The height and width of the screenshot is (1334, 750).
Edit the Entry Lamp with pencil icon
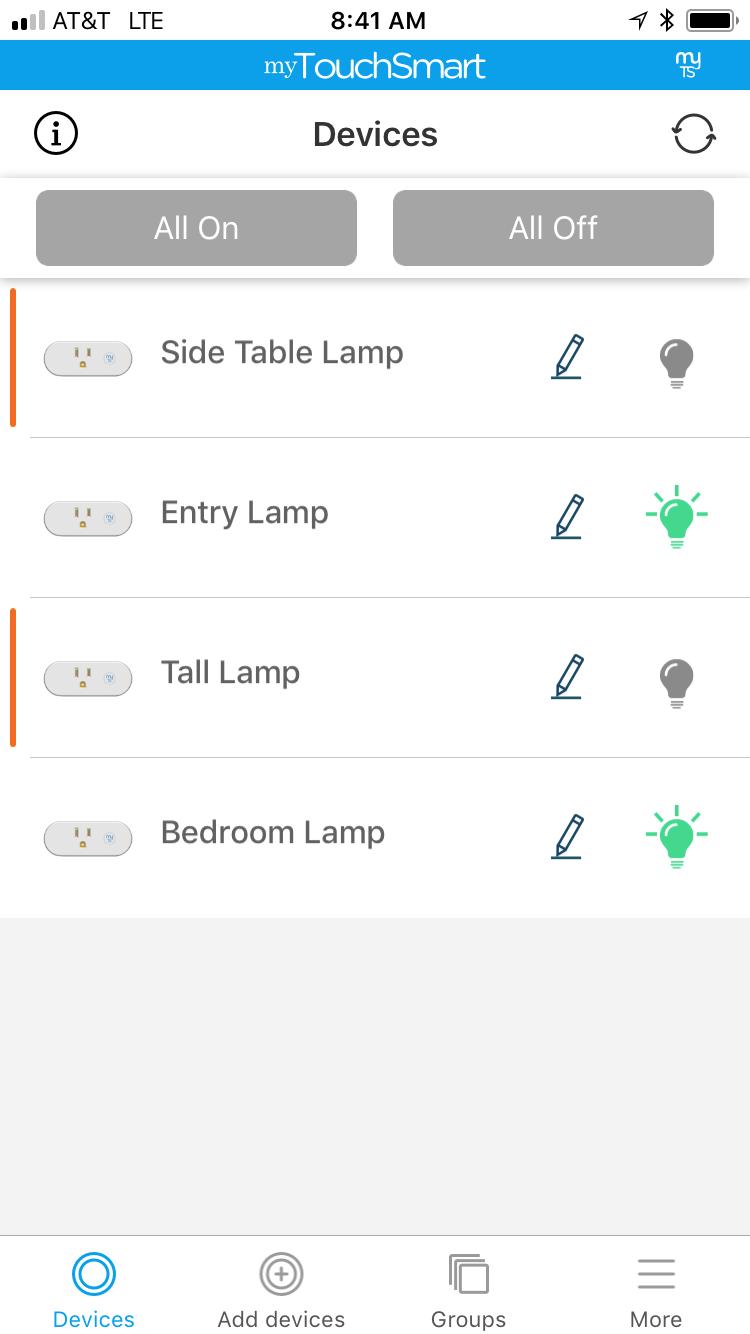(x=567, y=517)
